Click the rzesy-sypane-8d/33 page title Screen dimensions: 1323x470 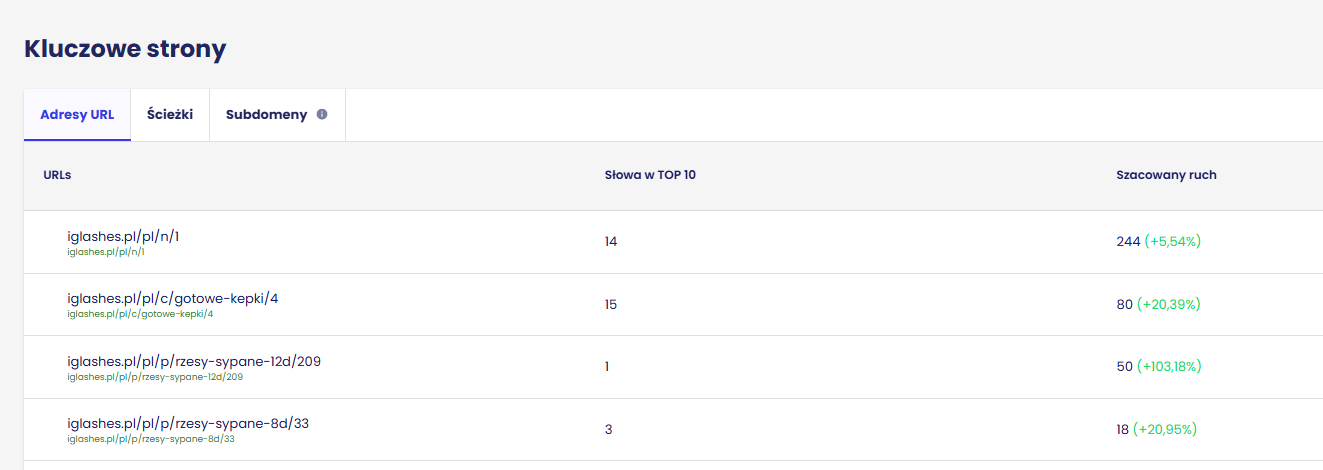click(x=188, y=423)
